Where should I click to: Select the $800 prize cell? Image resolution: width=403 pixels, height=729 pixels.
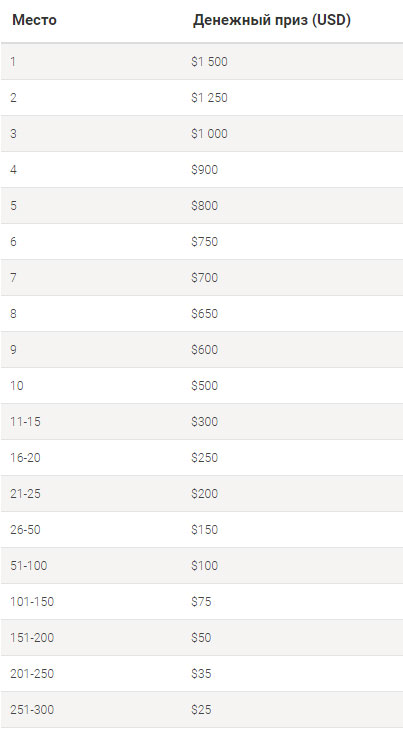(x=205, y=206)
